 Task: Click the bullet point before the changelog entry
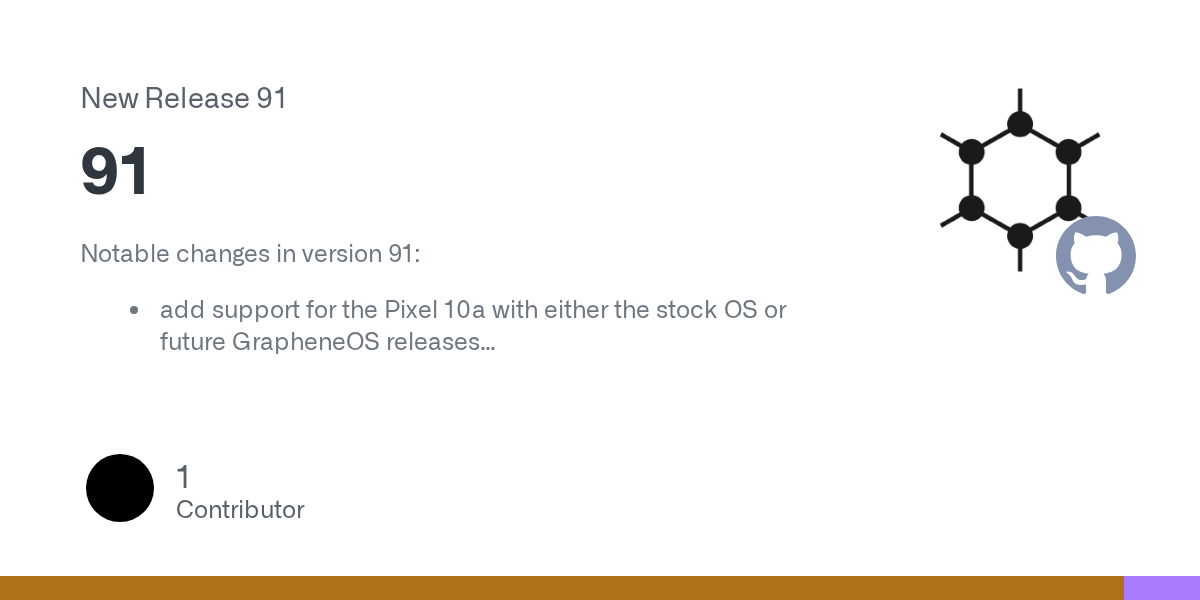(x=134, y=310)
